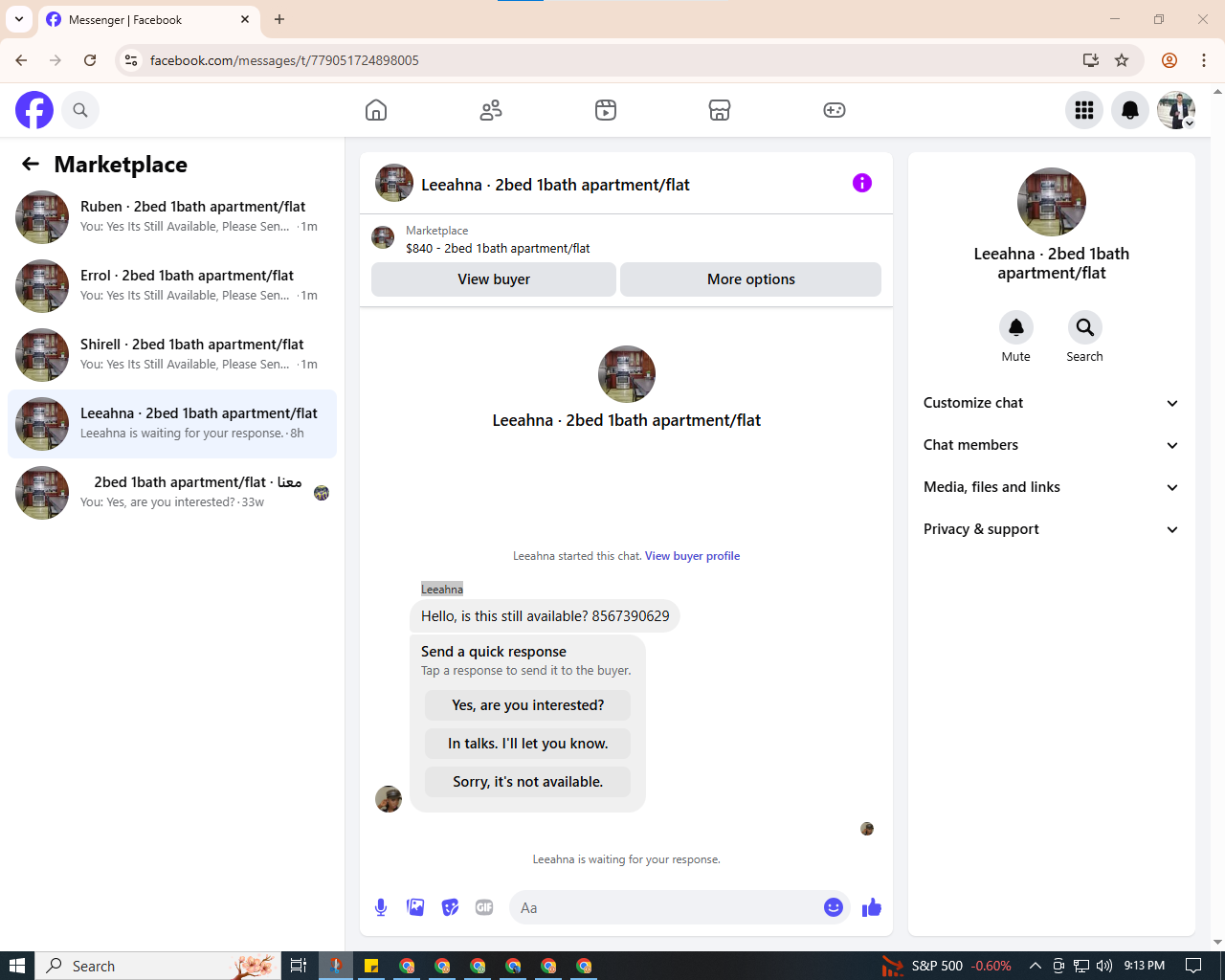
Task: Open the Video/Reels icon in top navigation
Action: click(x=606, y=110)
